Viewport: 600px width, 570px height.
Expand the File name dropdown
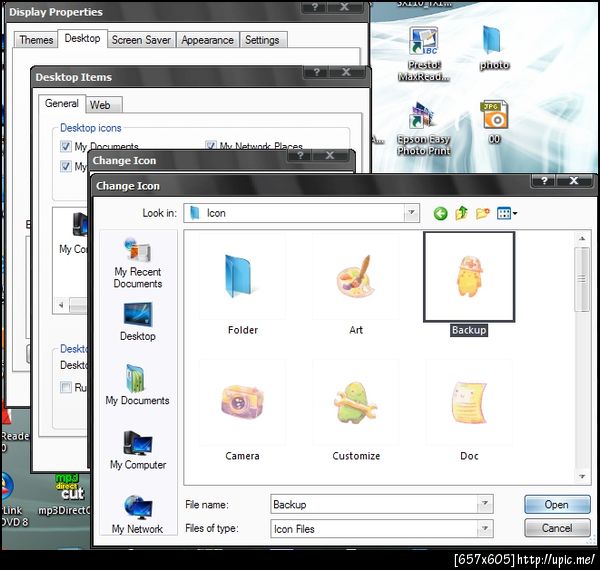click(x=485, y=504)
